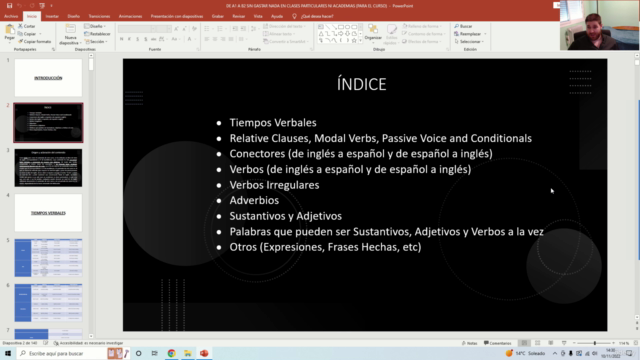This screenshot has height=360, width=640.
Task: Switch to the Diseño ribbon tab
Action: [x=74, y=16]
